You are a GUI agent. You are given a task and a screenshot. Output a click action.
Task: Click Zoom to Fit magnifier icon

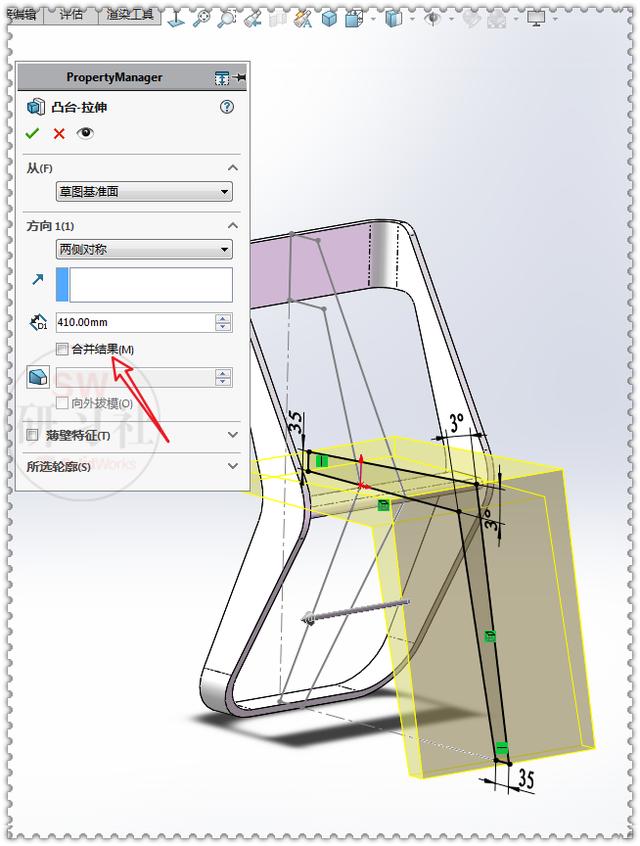201,18
